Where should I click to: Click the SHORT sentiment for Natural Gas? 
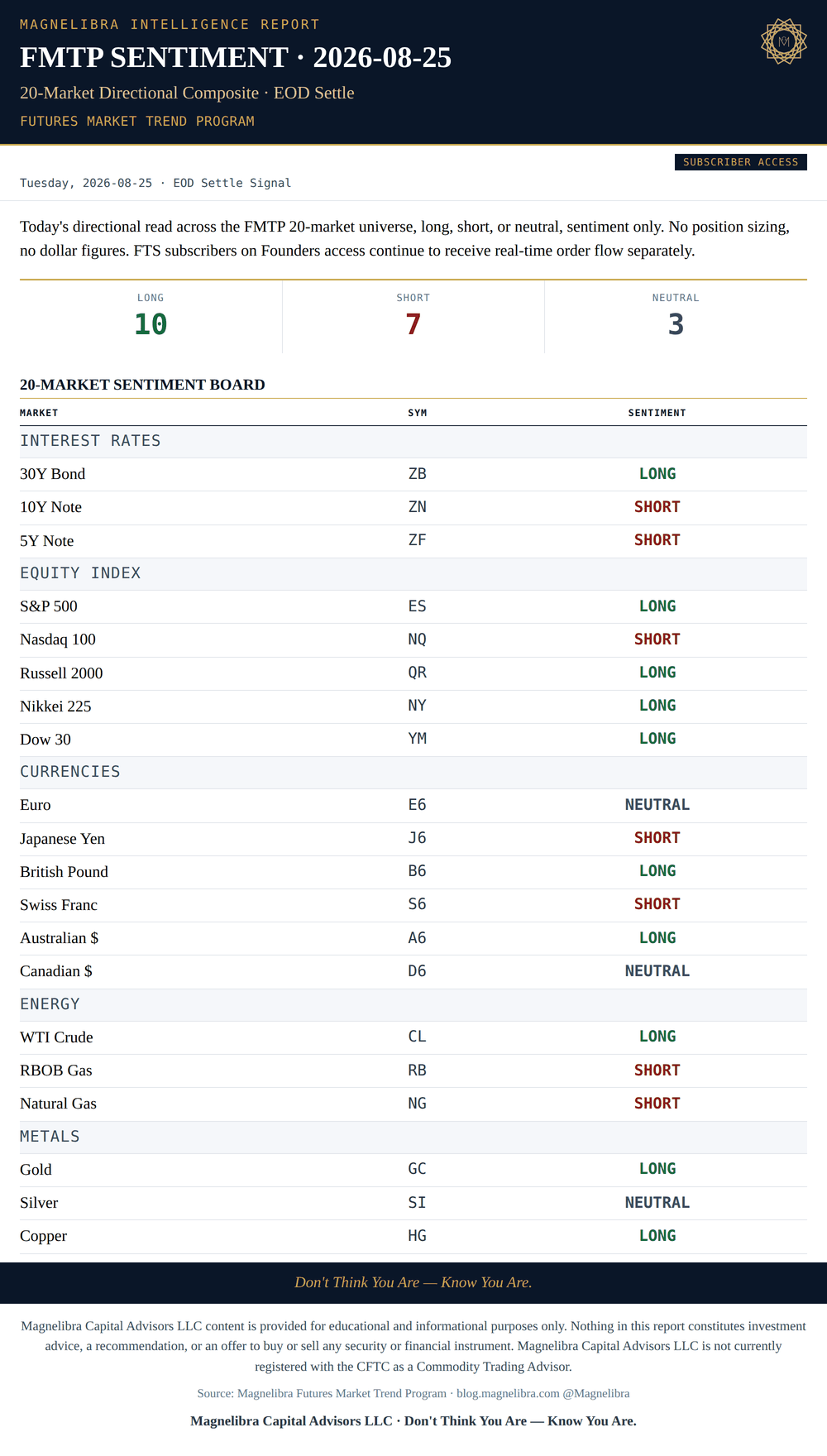point(657,1104)
